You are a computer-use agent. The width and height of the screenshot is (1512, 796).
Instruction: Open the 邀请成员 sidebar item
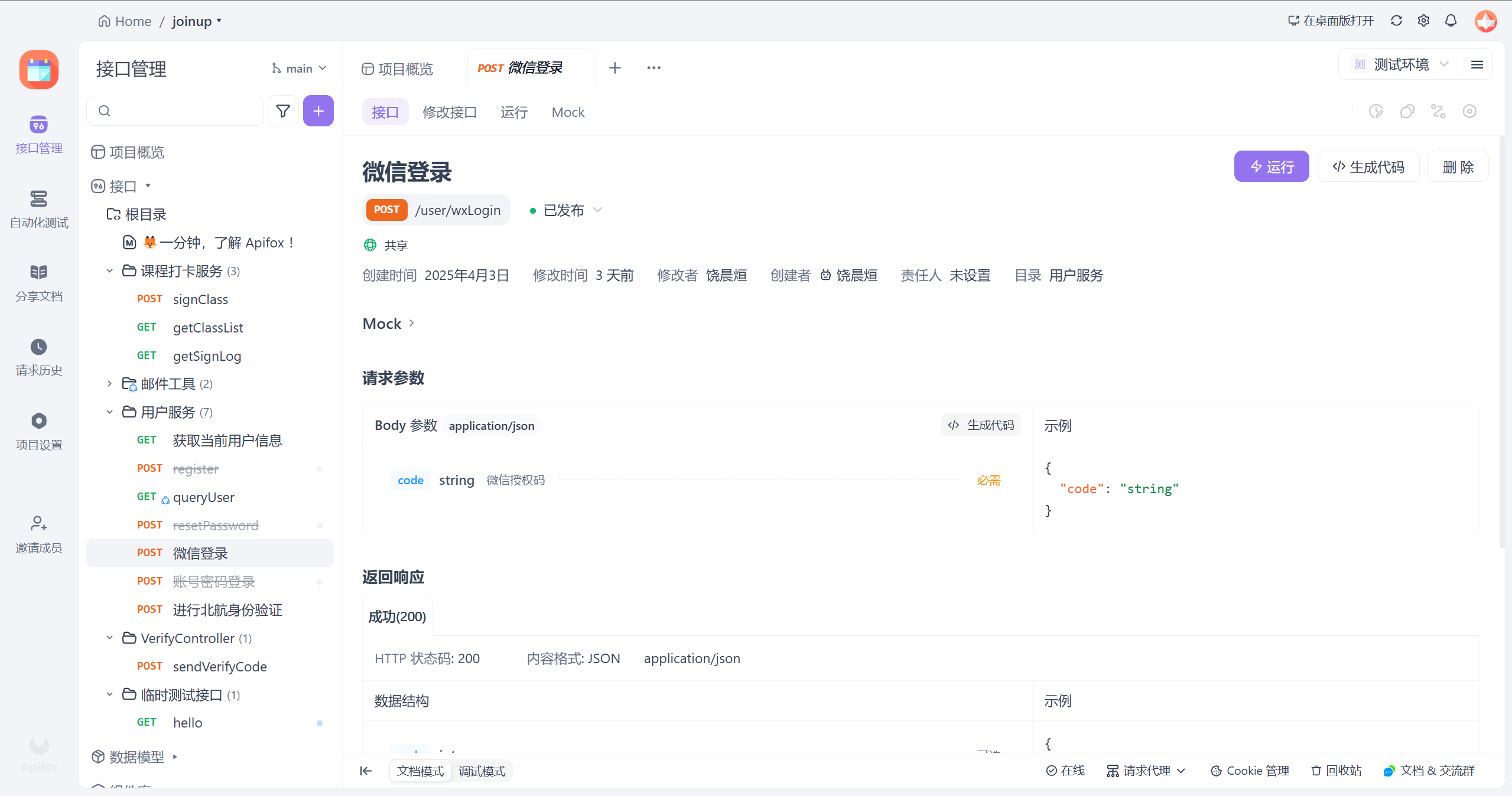coord(39,534)
